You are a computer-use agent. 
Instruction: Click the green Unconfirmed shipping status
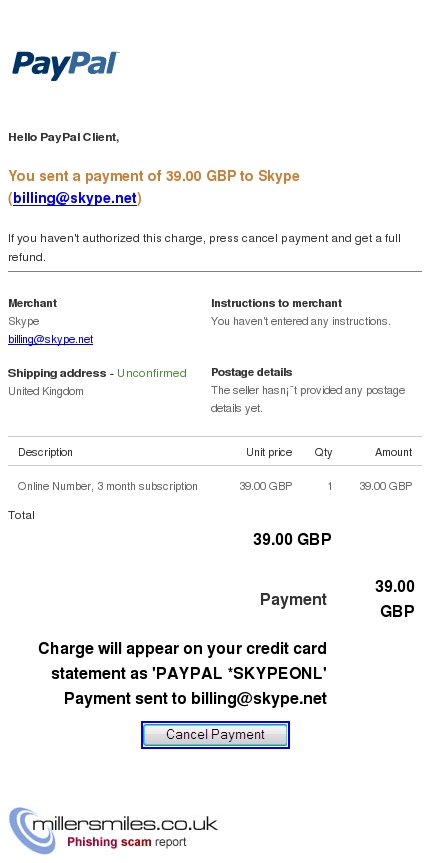coord(152,373)
